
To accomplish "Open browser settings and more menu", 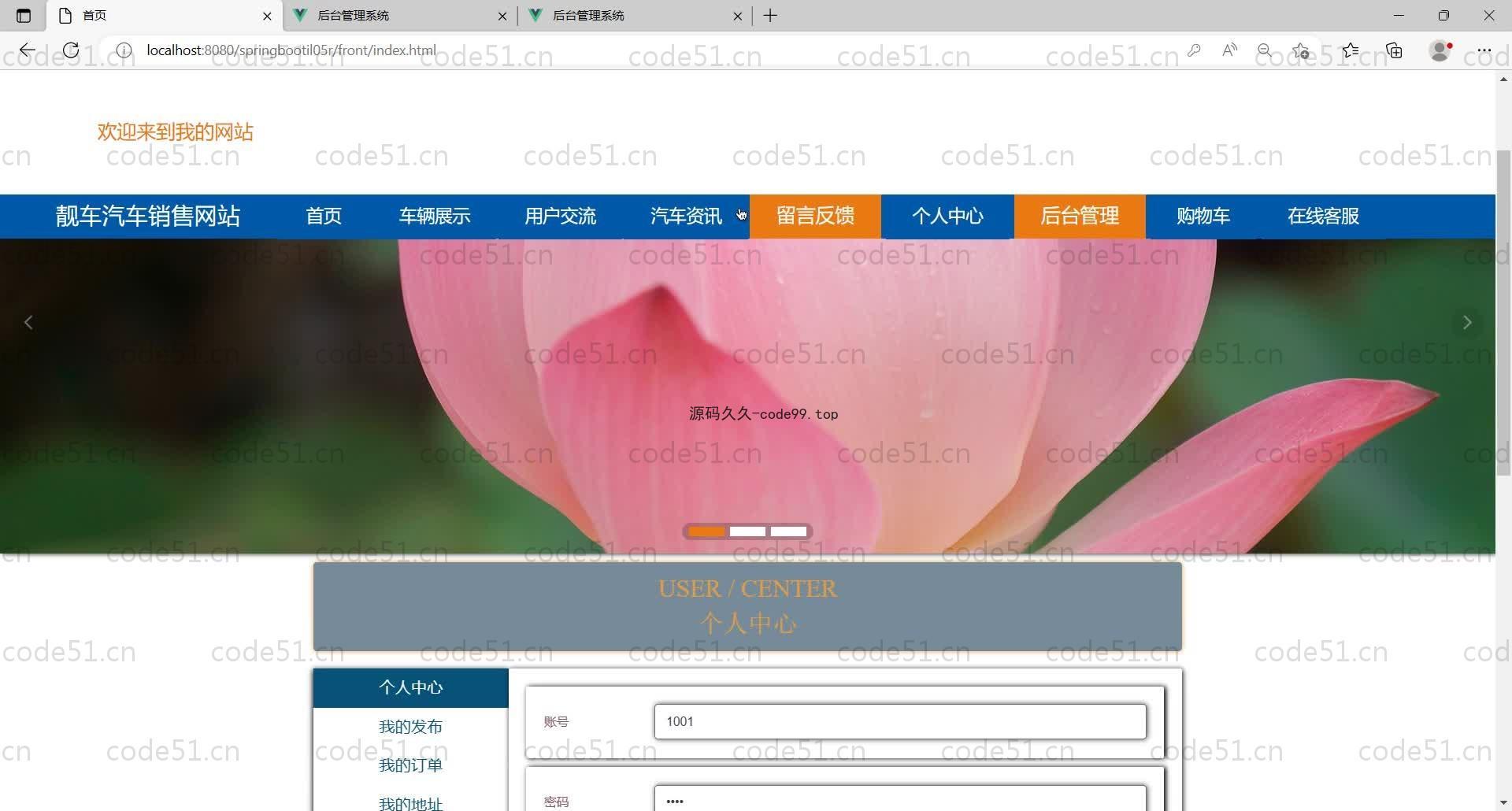I will click(1484, 50).
